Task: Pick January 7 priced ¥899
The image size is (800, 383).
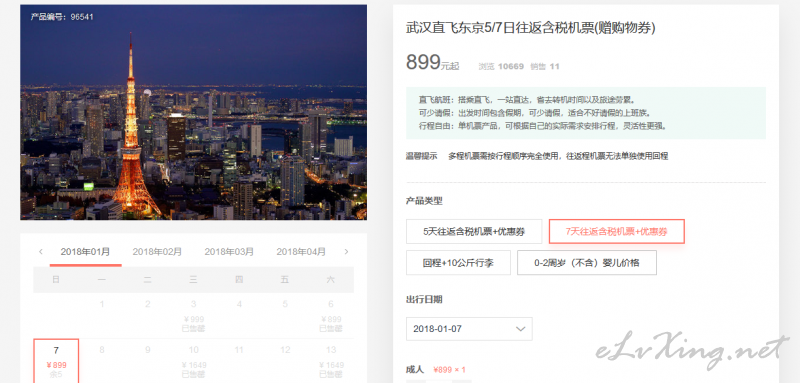Action: pos(56,361)
